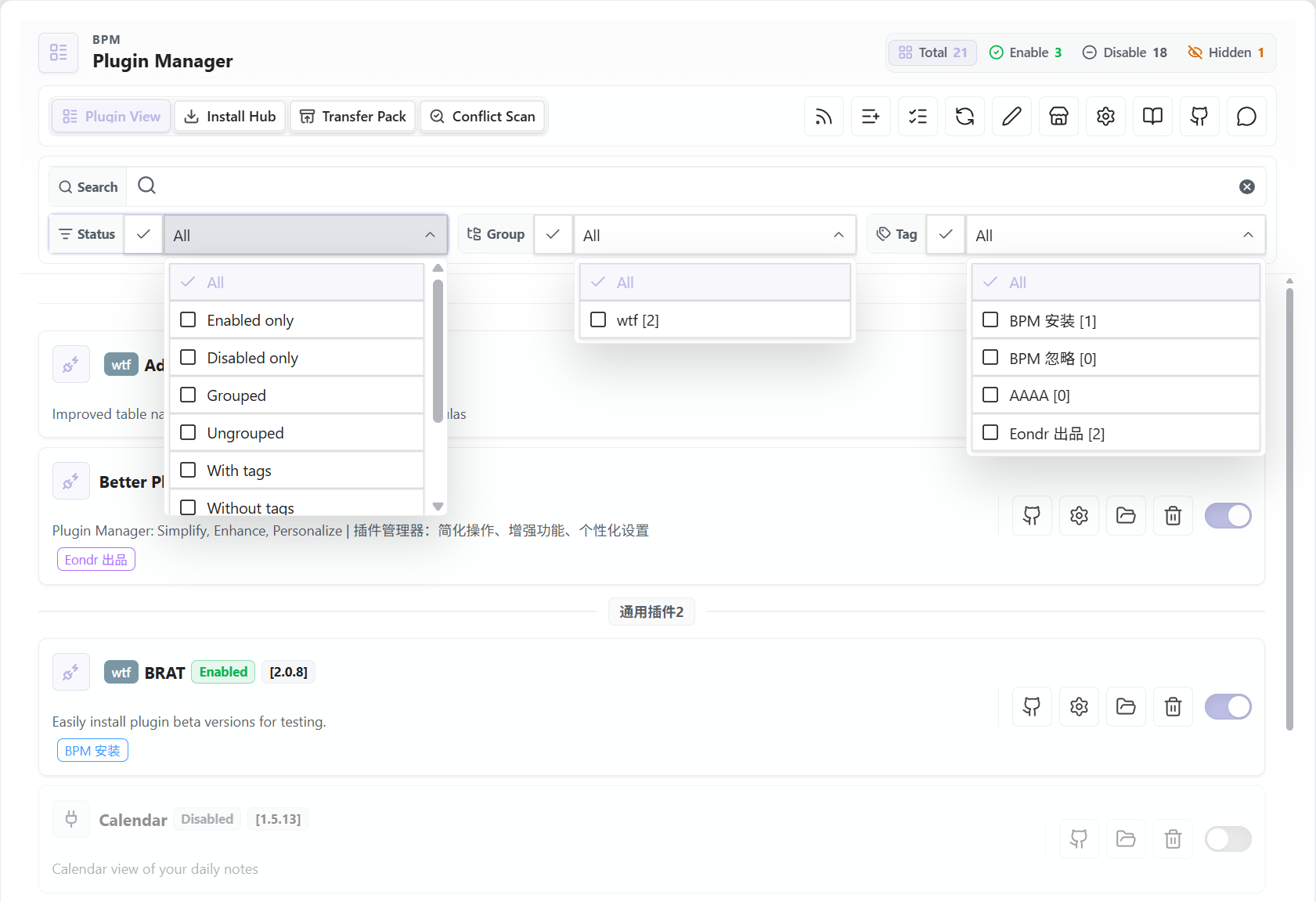Open the book documentation icon
This screenshot has height=902, width=1316.
pyautogui.click(x=1152, y=117)
